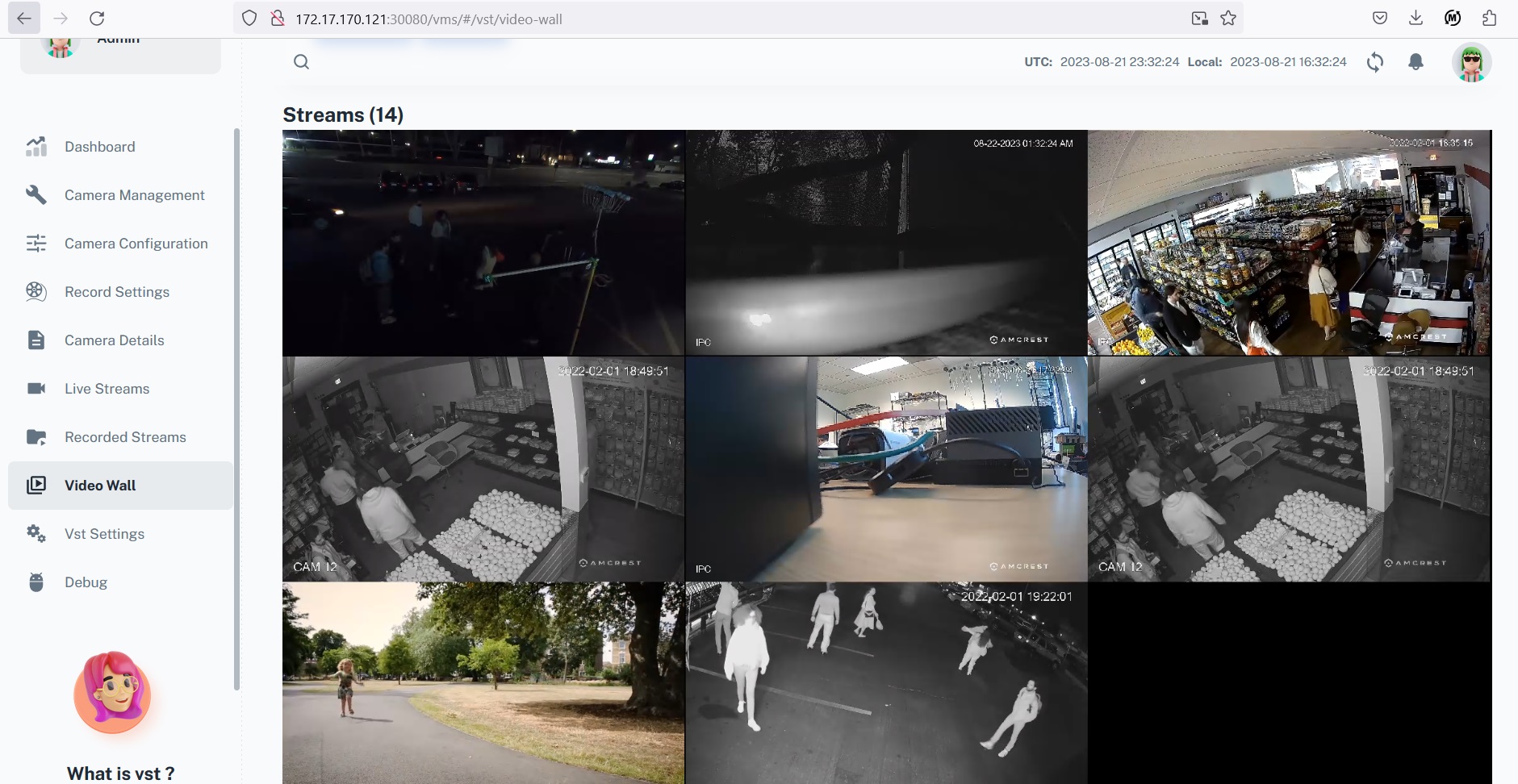
Task: Switch to the Camera Details section
Action: click(x=114, y=340)
